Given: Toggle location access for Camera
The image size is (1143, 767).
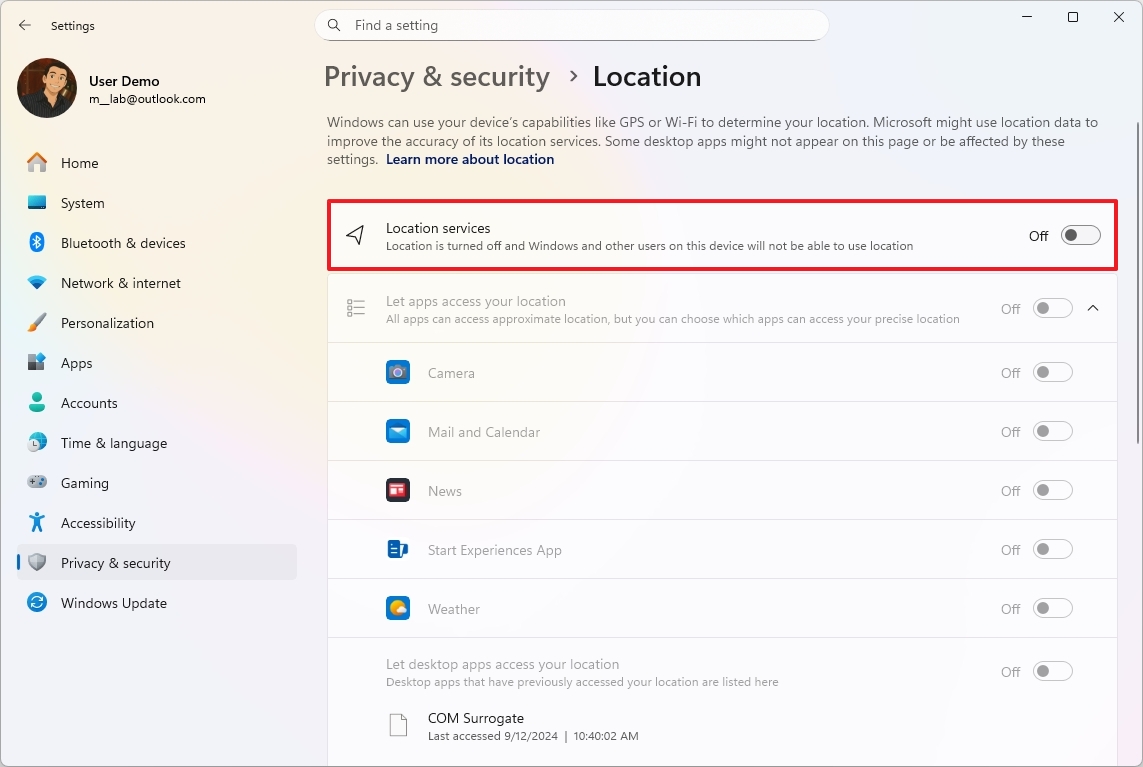Looking at the screenshot, I should 1052,373.
